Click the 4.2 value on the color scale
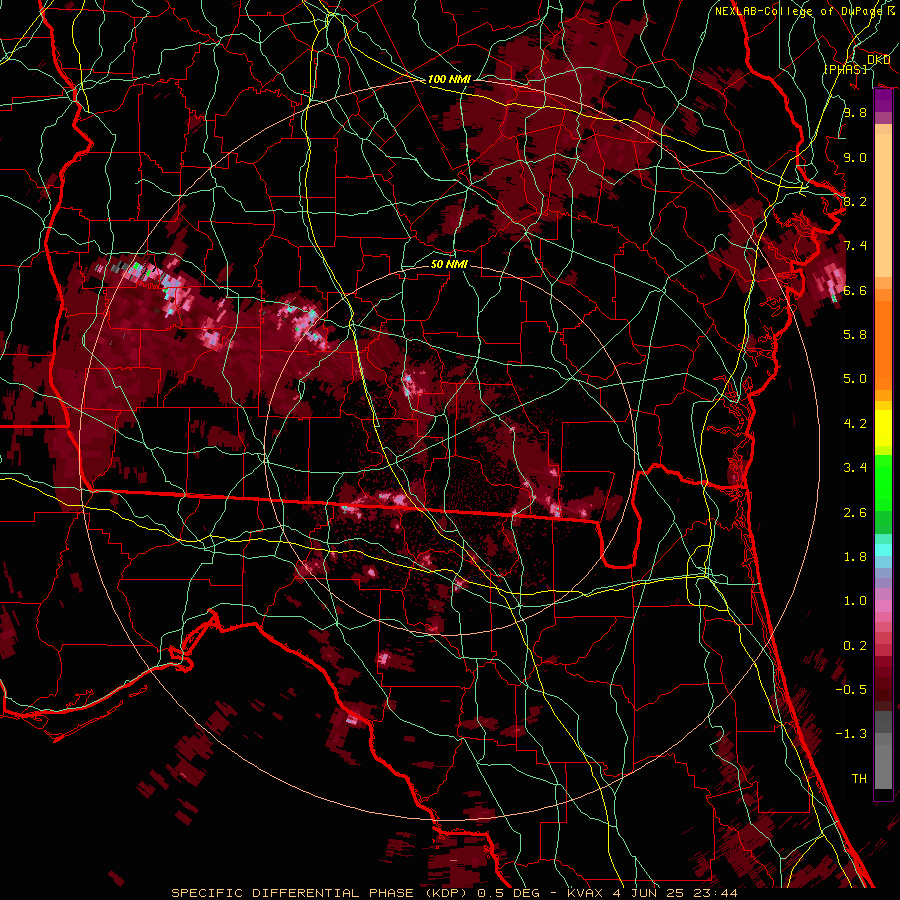This screenshot has width=900, height=900. tap(855, 424)
